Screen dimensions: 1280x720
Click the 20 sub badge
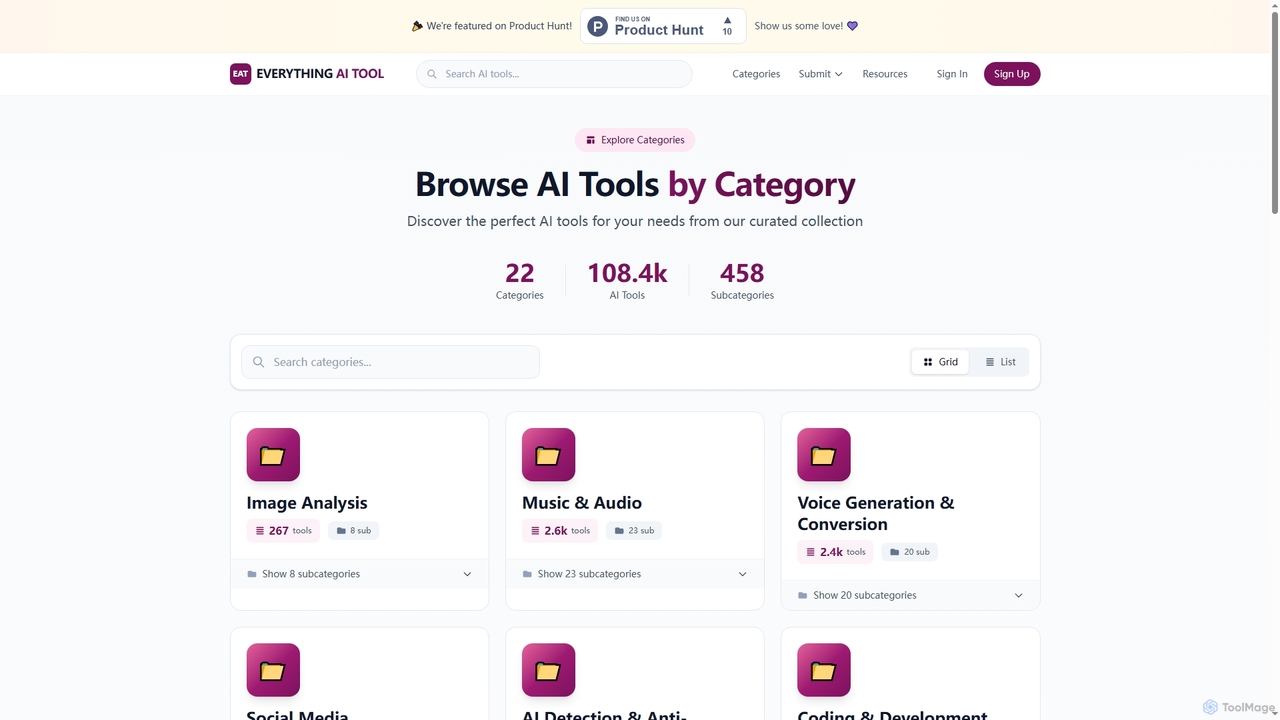(x=910, y=552)
